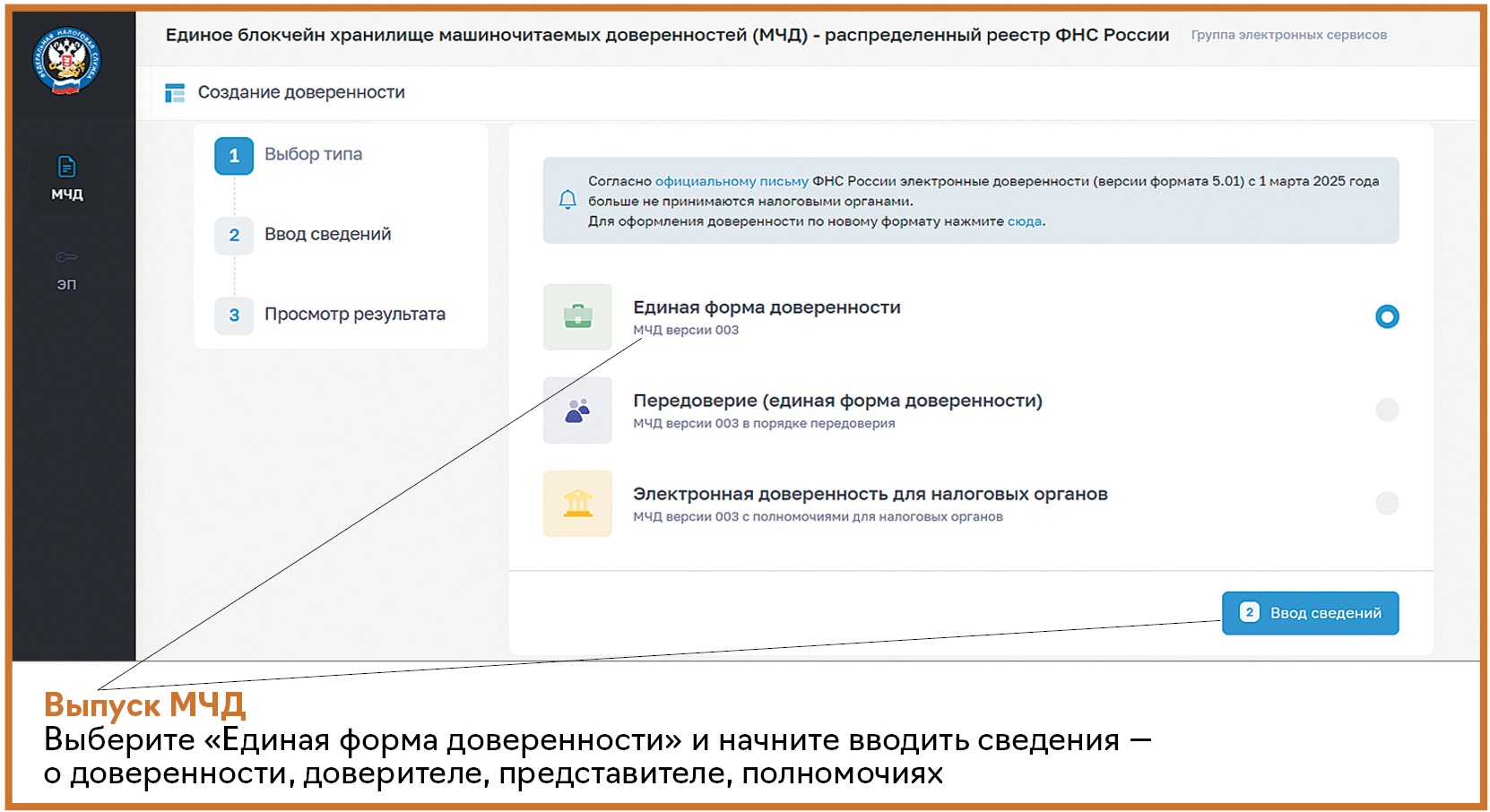The image size is (1490, 812).
Task: Open the ЭП key sidebar section
Action: 66,270
